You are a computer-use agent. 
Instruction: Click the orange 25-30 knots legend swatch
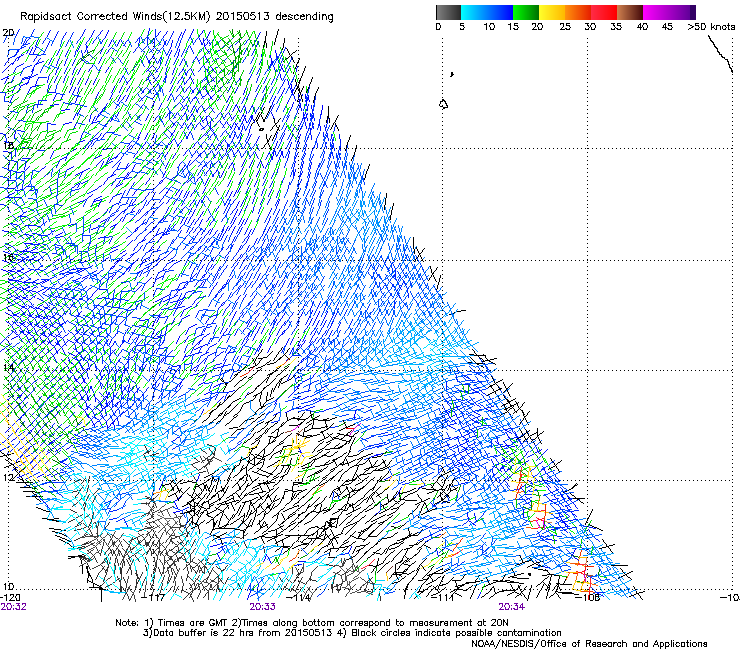(578, 12)
